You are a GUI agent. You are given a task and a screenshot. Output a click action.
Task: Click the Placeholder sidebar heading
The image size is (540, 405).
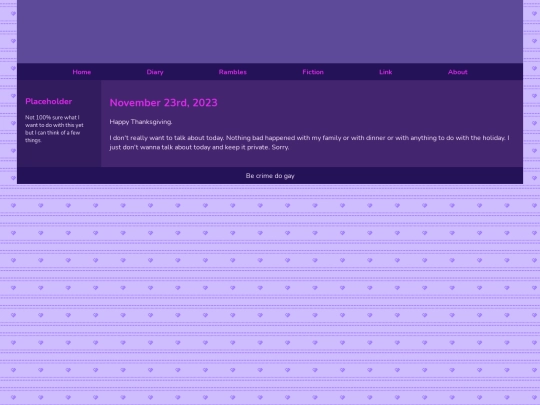pos(49,101)
